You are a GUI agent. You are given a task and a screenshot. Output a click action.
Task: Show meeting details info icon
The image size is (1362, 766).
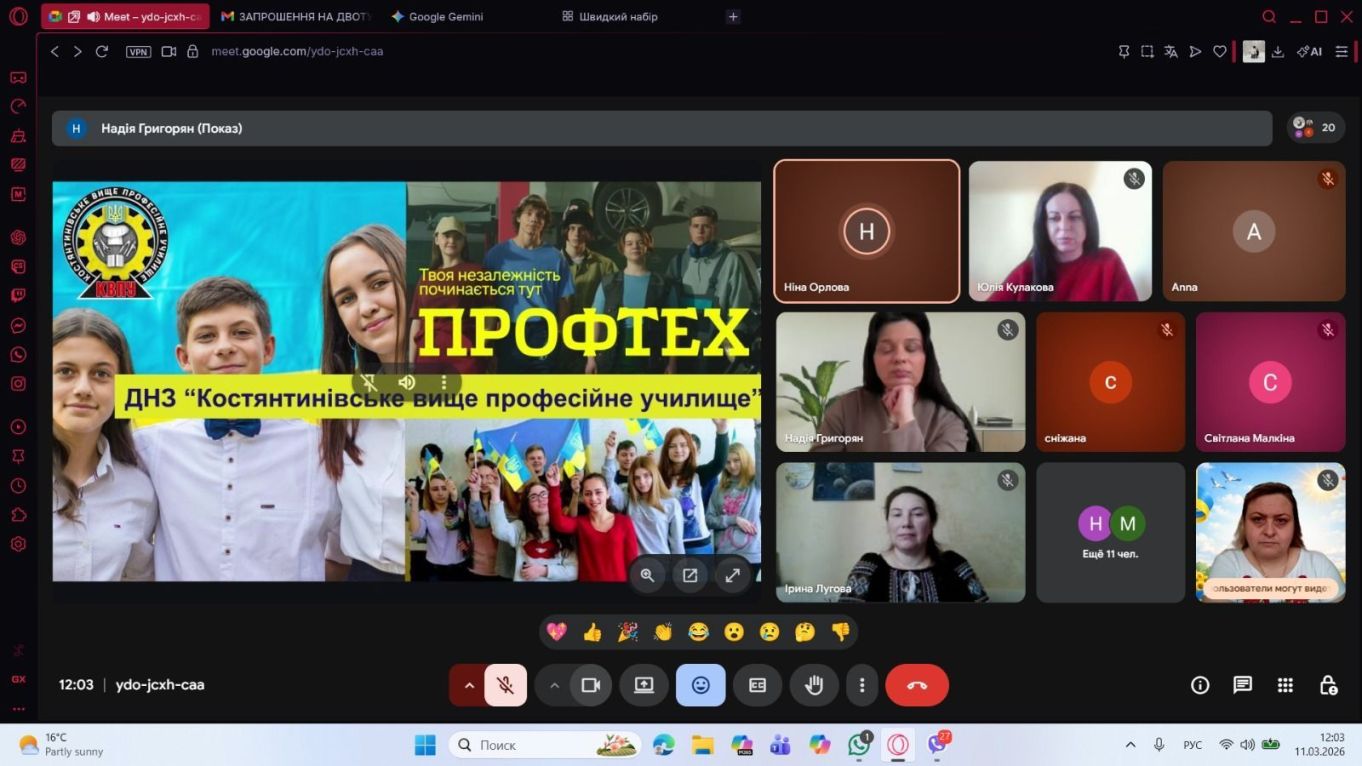coord(1200,685)
